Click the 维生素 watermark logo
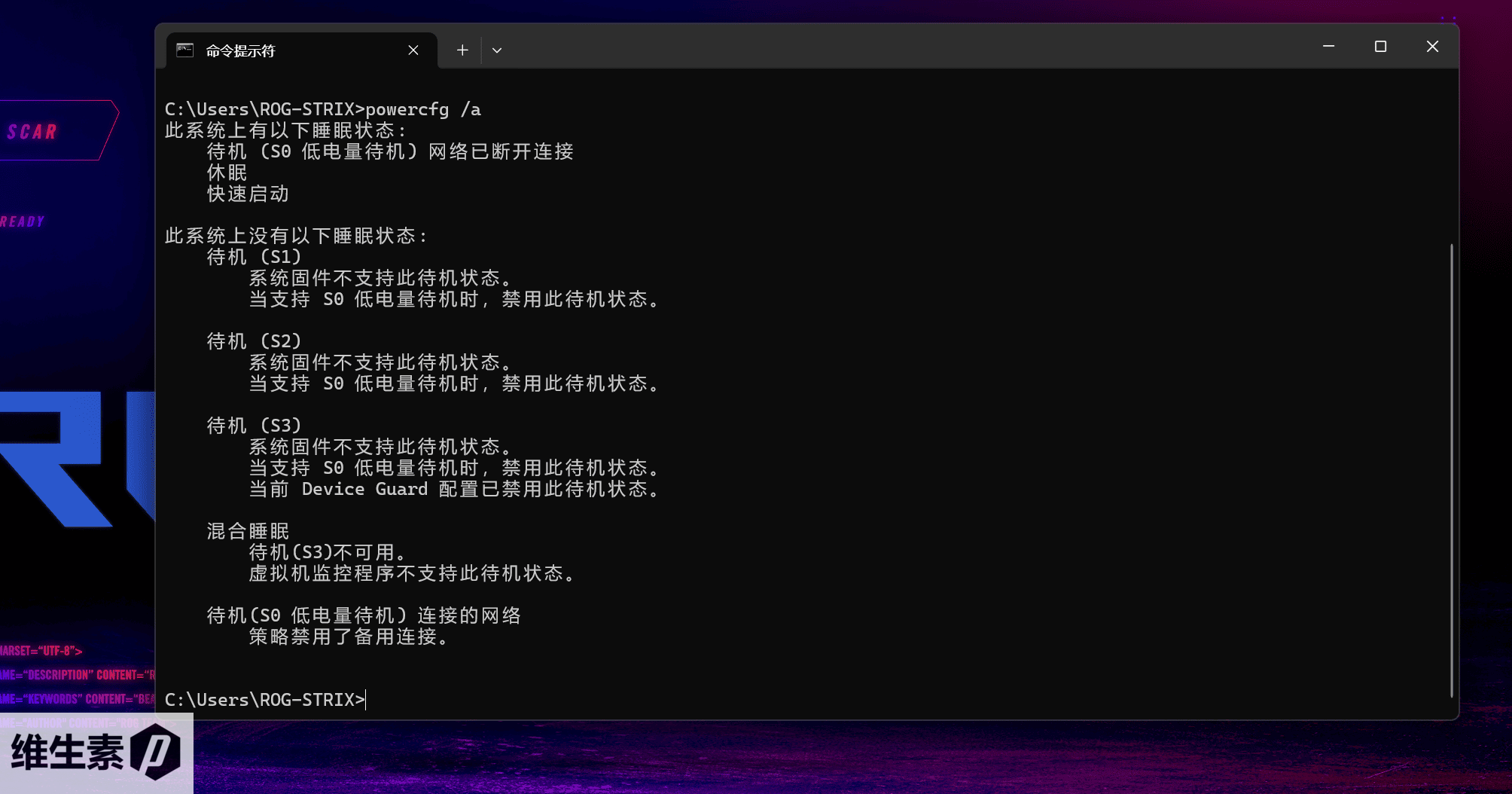The height and width of the screenshot is (794, 1512). click(x=96, y=753)
